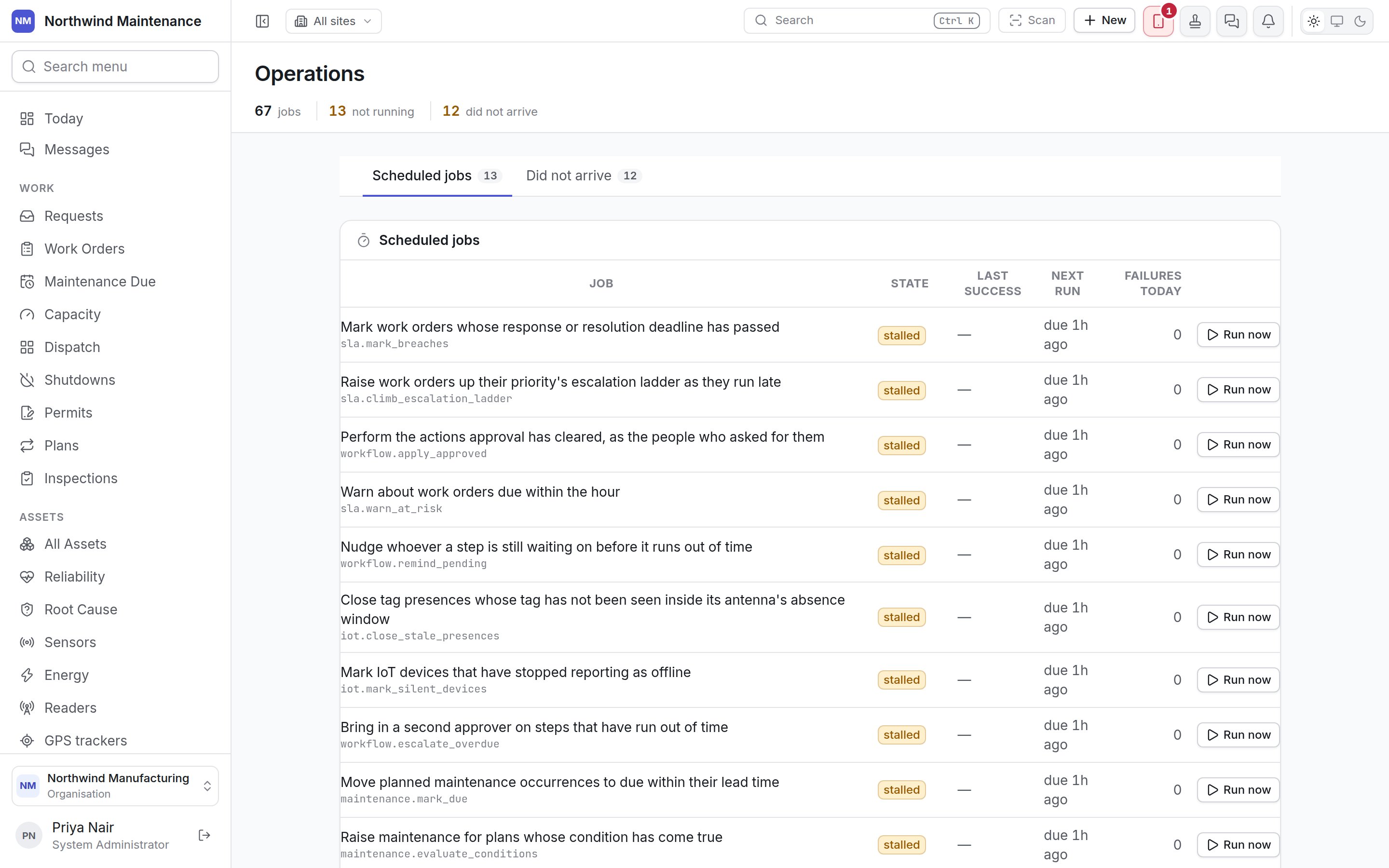
Task: Run now the maintenance.mark_due job
Action: pos(1238,790)
